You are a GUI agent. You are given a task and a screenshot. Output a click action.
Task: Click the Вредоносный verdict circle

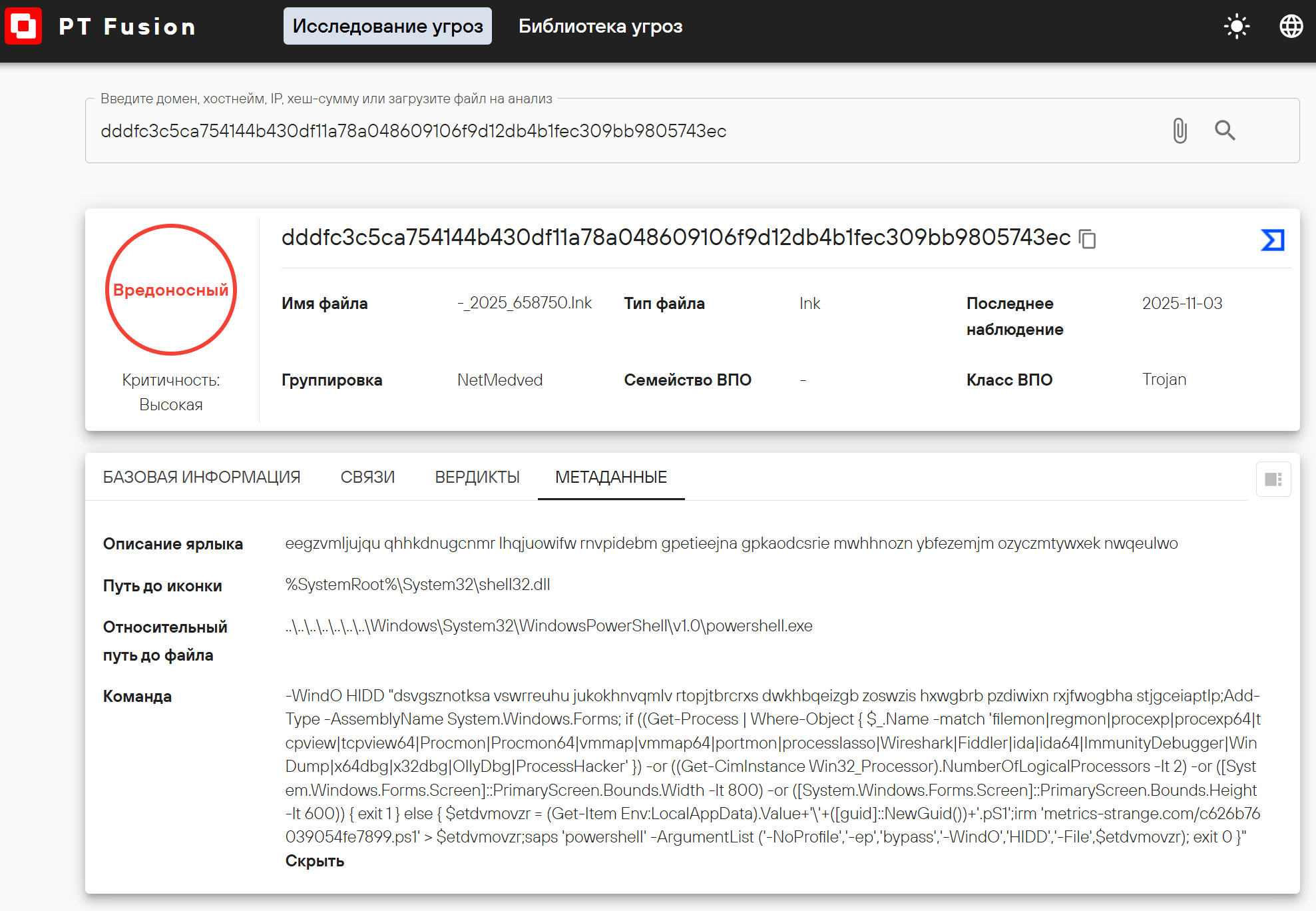[x=171, y=290]
